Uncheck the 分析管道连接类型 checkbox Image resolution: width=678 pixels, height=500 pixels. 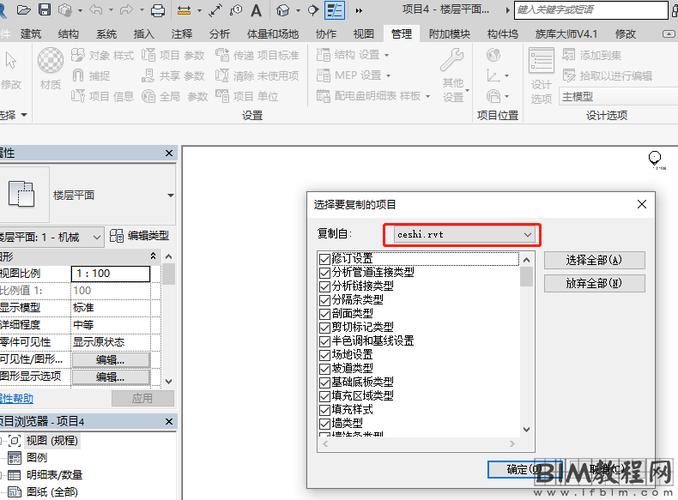[x=325, y=272]
